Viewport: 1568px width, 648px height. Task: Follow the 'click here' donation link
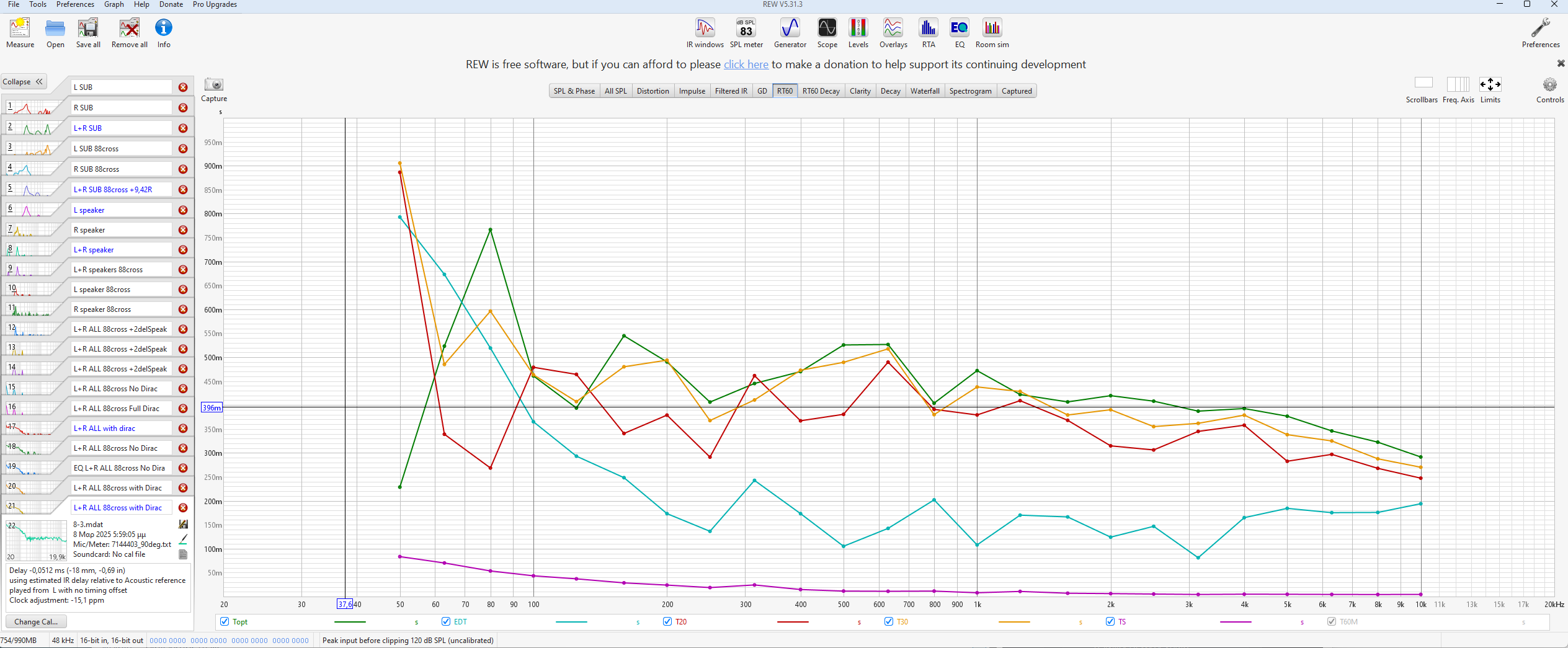tap(746, 64)
